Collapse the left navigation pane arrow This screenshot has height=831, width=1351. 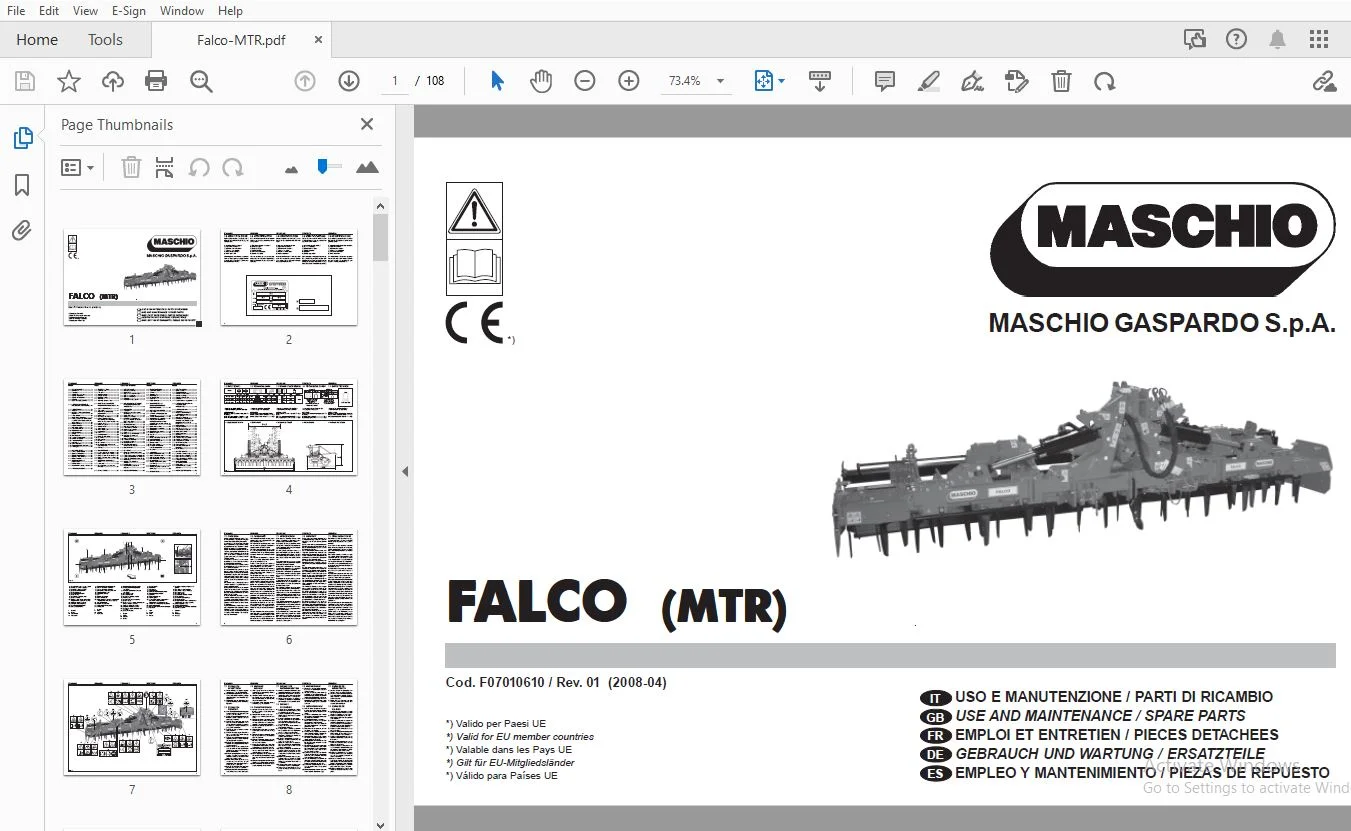pos(405,471)
